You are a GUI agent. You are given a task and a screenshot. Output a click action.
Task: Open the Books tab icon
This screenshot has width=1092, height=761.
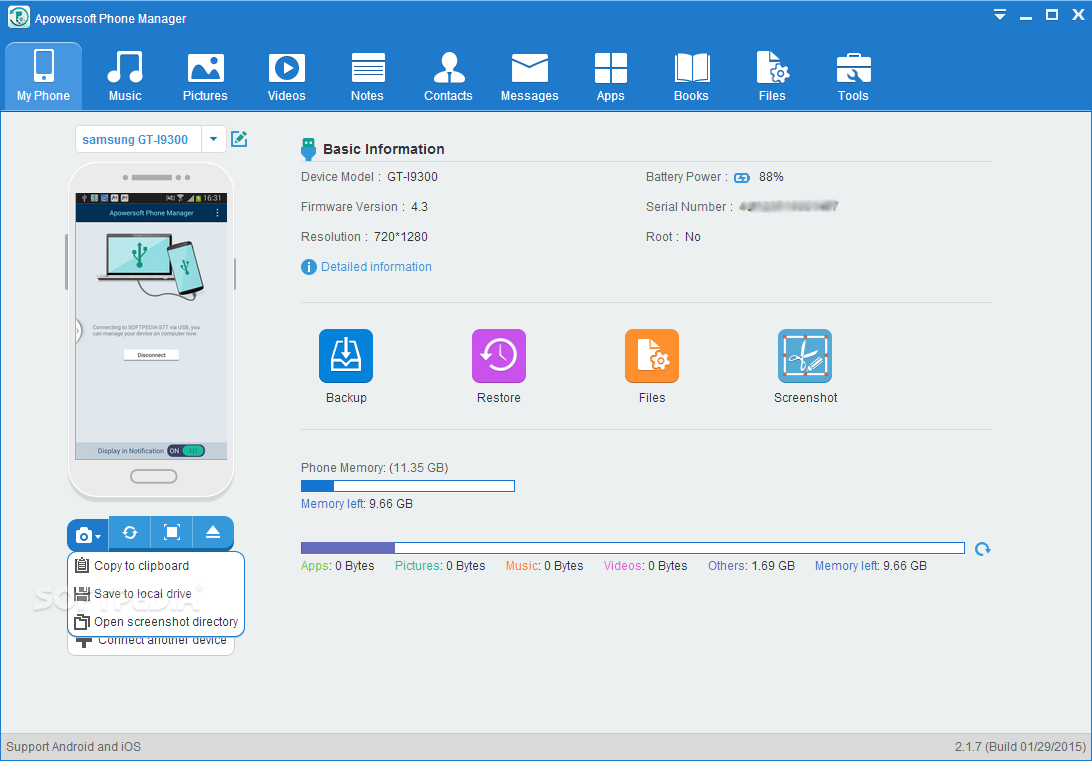[x=692, y=68]
